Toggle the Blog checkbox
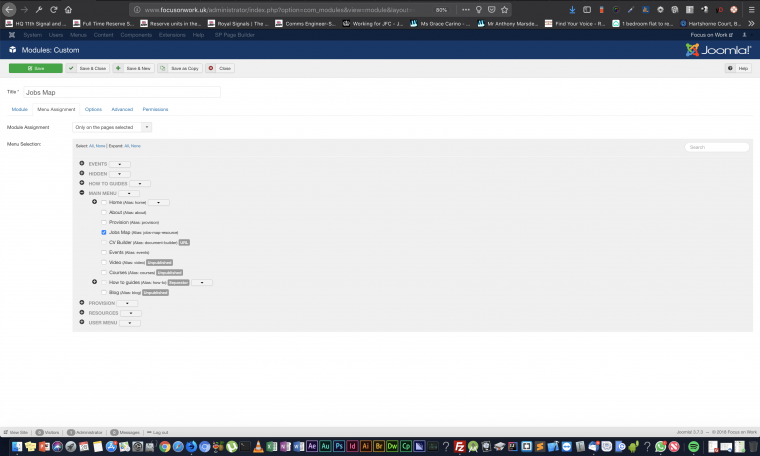The width and height of the screenshot is (760, 456). coord(104,293)
